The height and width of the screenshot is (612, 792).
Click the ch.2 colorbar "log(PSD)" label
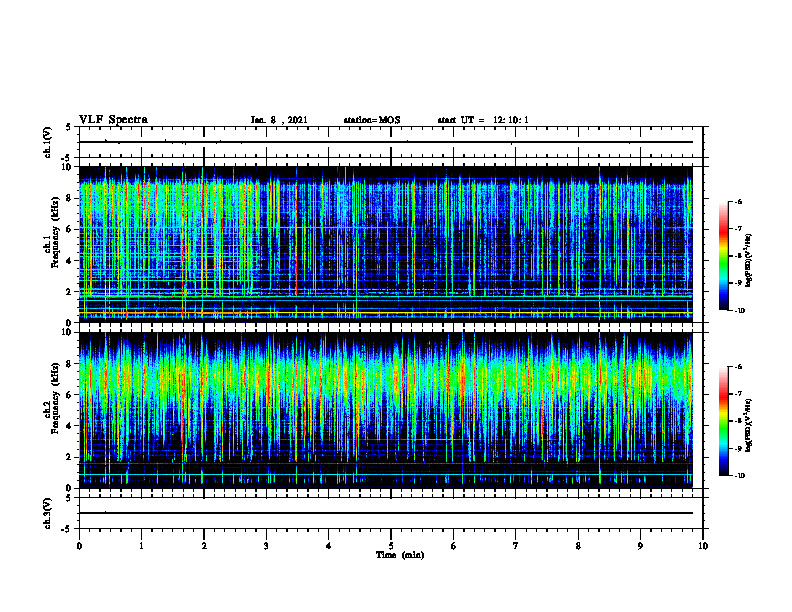(748, 425)
